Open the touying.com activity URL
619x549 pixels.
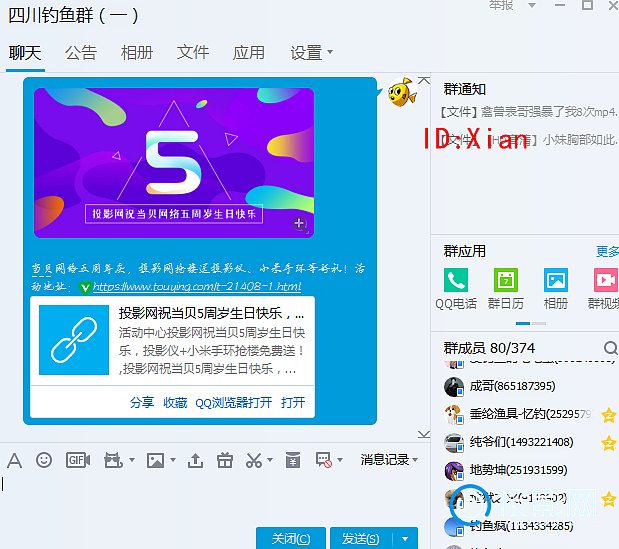[197, 287]
